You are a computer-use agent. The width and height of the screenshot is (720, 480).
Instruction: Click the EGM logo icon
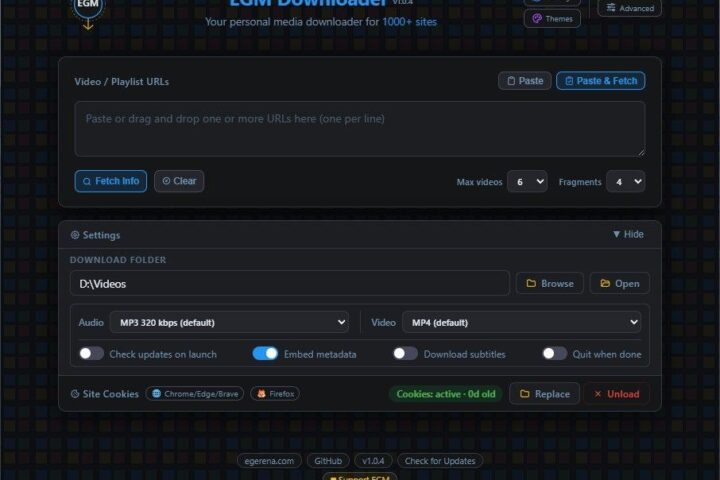pos(88,11)
